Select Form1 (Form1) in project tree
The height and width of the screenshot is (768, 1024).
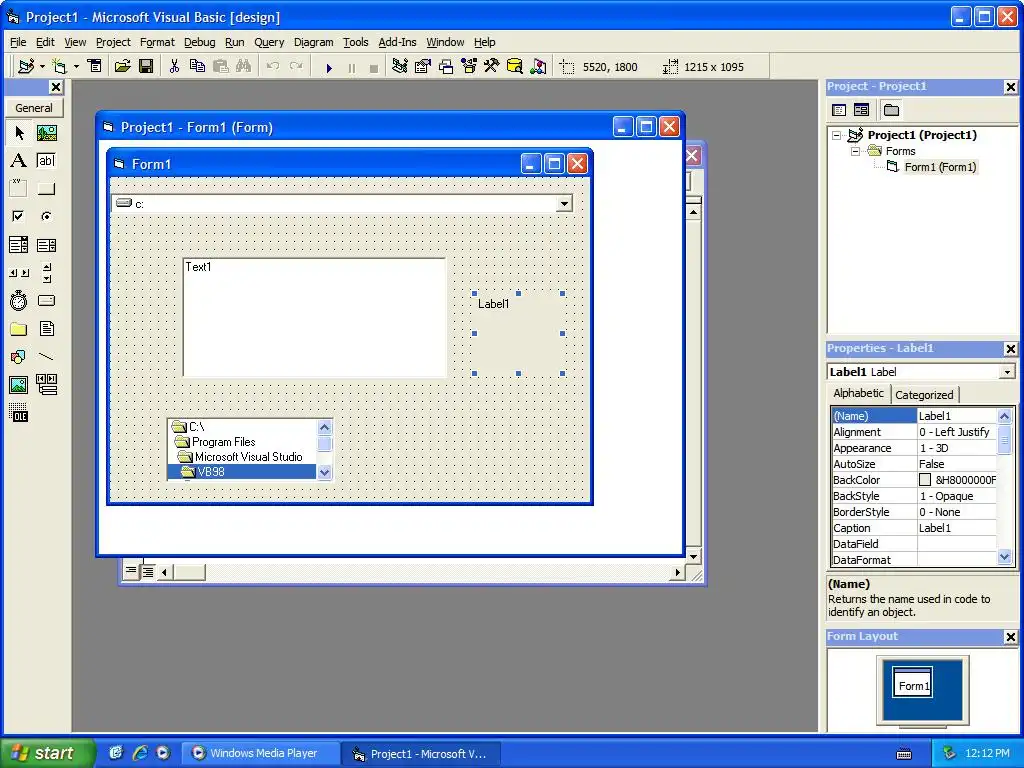[940, 167]
